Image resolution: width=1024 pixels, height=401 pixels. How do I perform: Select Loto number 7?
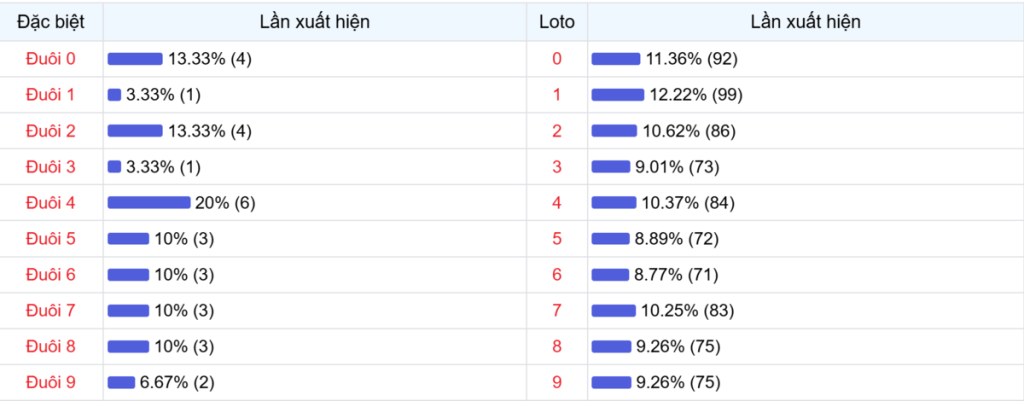click(x=557, y=311)
